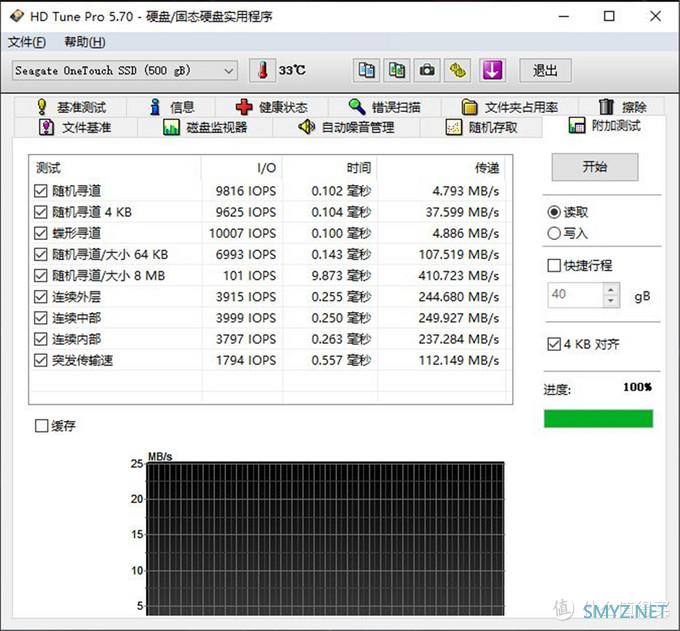Click the HD Tune Pro app icon in title bar
The image size is (680, 631).
click(16, 16)
